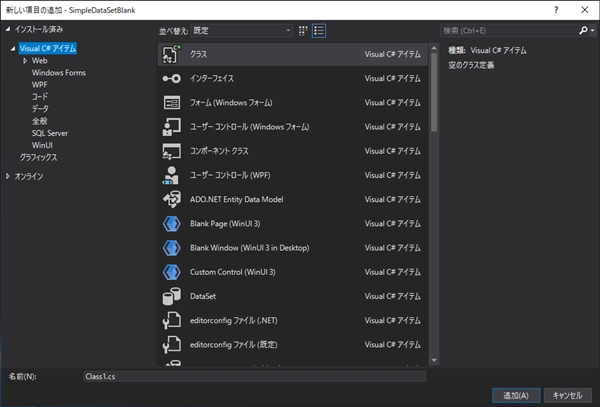Select the インターフェイス template icon

171,78
